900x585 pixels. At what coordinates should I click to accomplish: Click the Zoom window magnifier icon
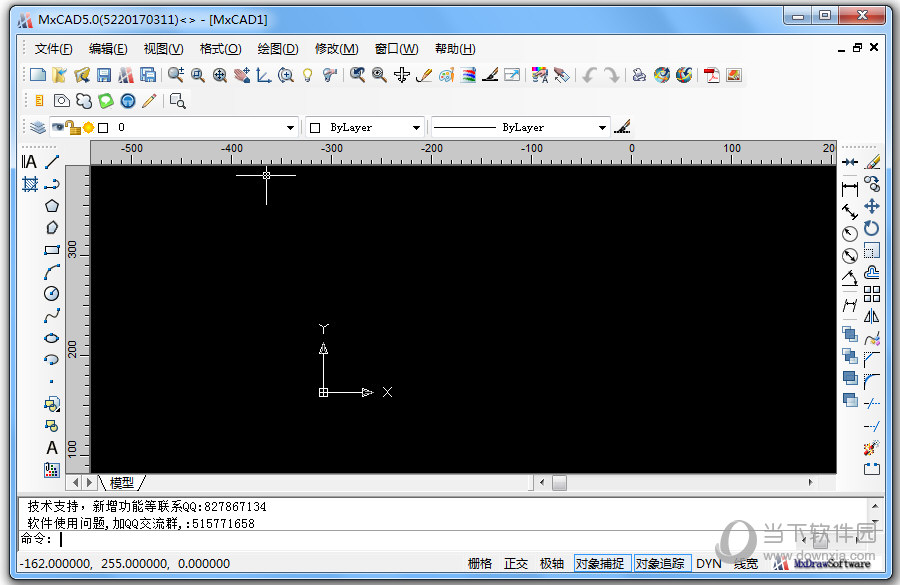tap(198, 75)
